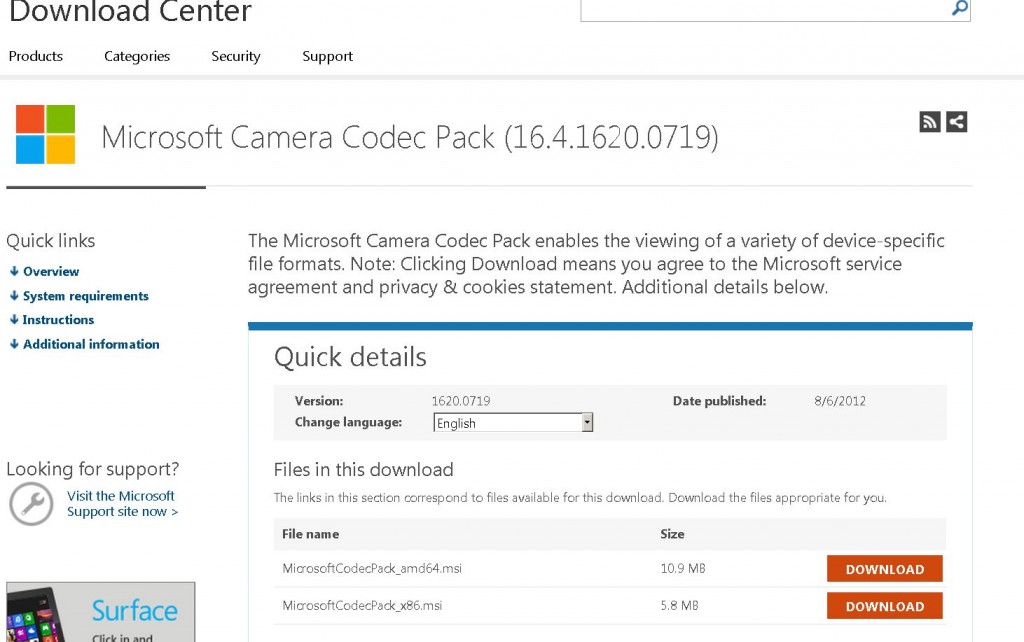Viewport: 1024px width, 642px height.
Task: Download MicrosoftCodecPack_amd64.msi
Action: 885,569
